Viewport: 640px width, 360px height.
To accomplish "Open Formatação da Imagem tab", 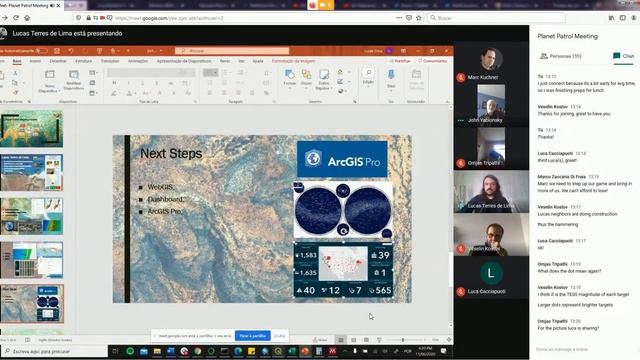I will coord(293,61).
